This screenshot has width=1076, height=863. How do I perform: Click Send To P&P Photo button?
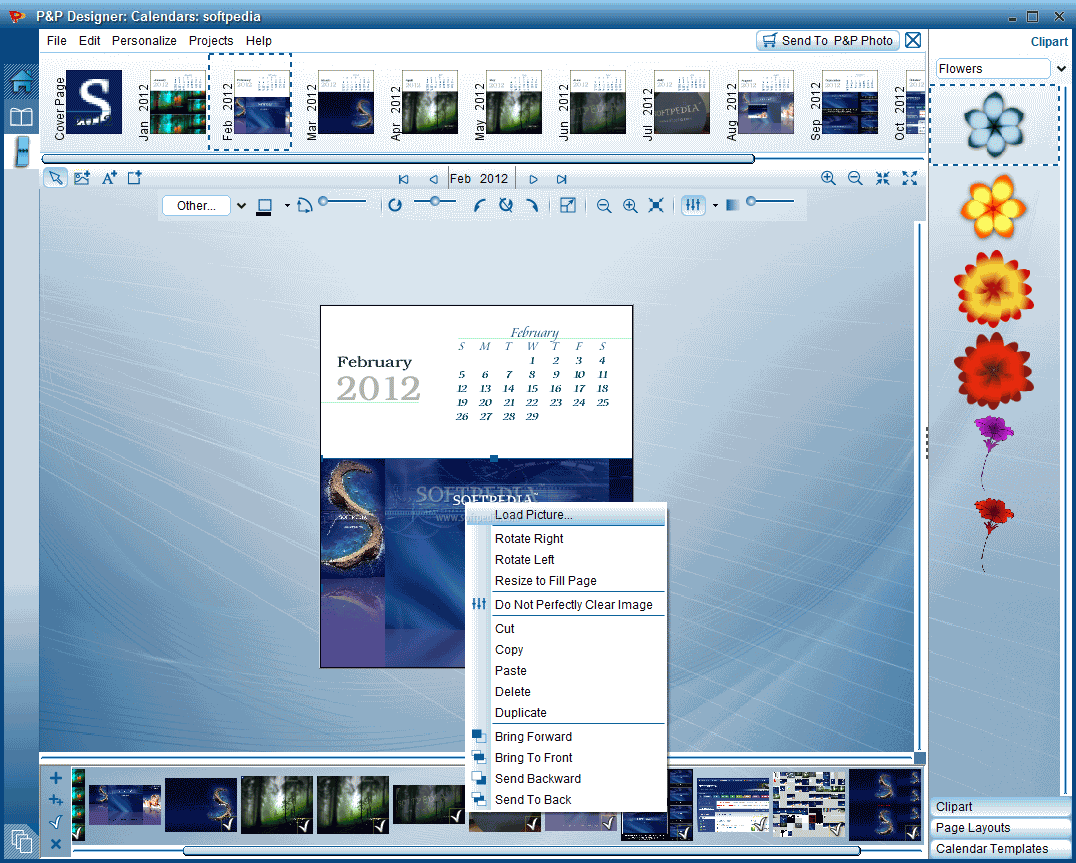pyautogui.click(x=828, y=40)
